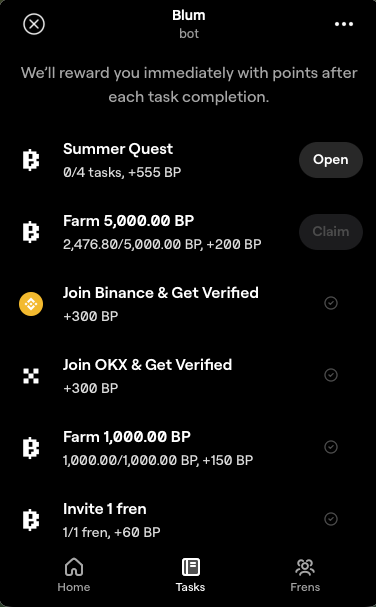Click the Farm 1,000.00 BP completed checkmark

[331, 447]
